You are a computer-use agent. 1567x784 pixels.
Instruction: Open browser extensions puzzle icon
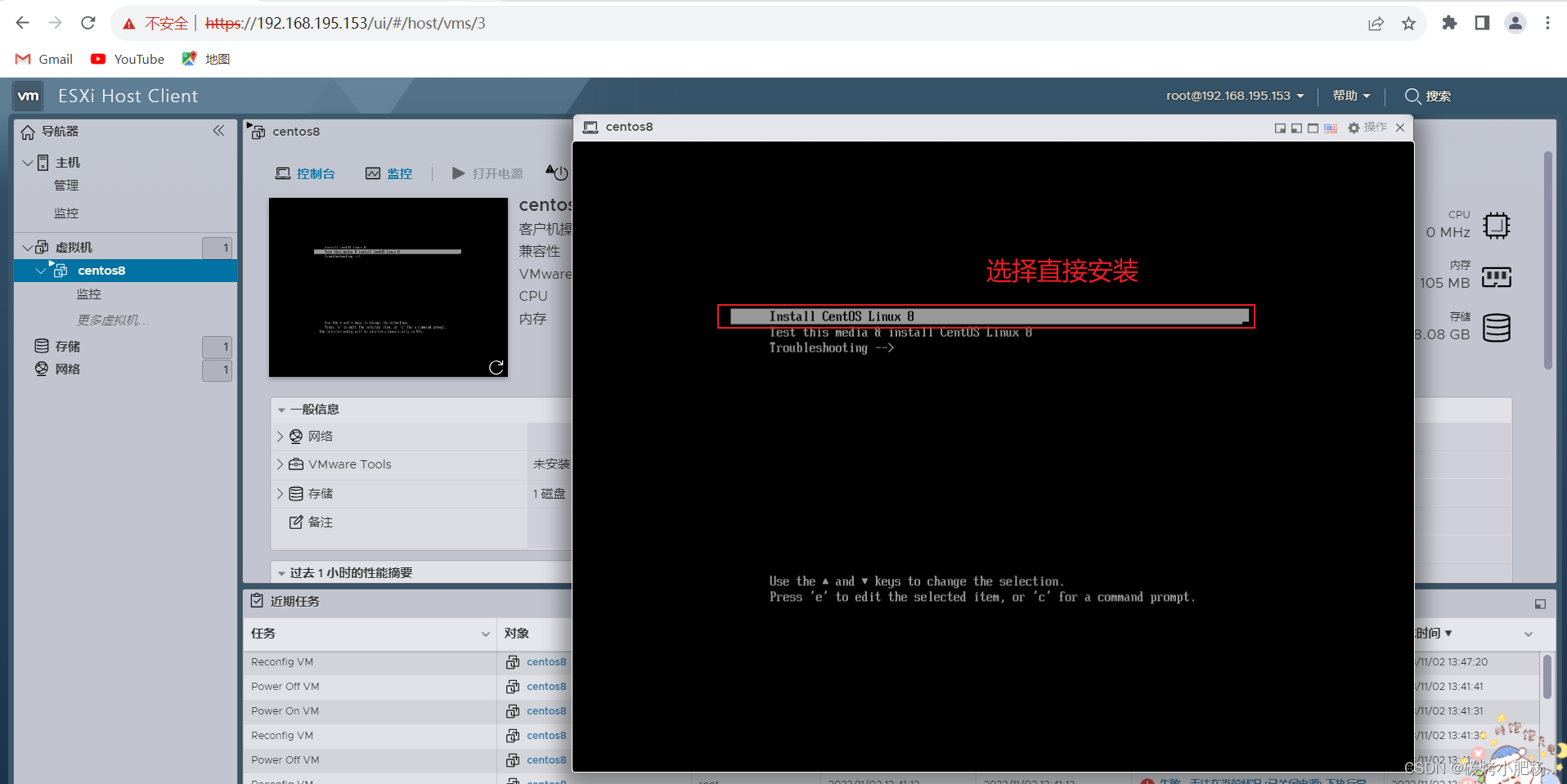(x=1449, y=23)
